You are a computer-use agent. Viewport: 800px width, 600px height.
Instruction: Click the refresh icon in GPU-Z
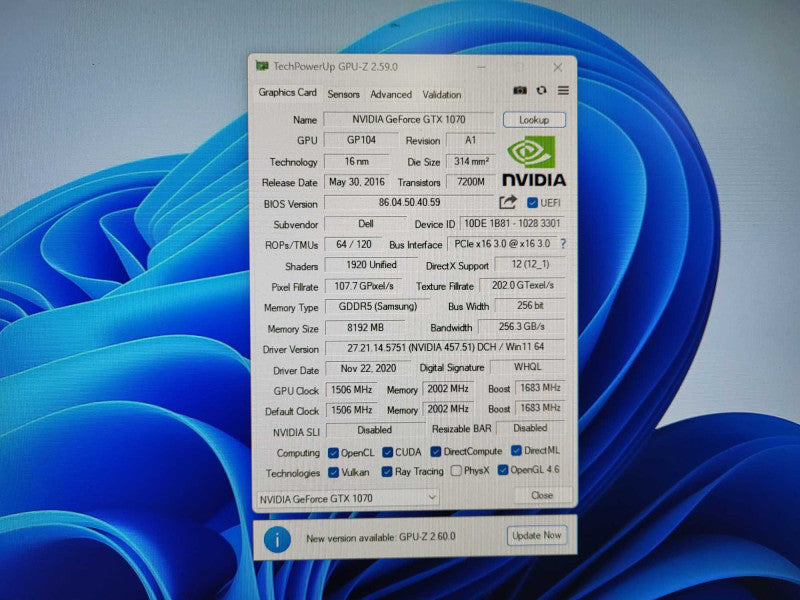[541, 90]
